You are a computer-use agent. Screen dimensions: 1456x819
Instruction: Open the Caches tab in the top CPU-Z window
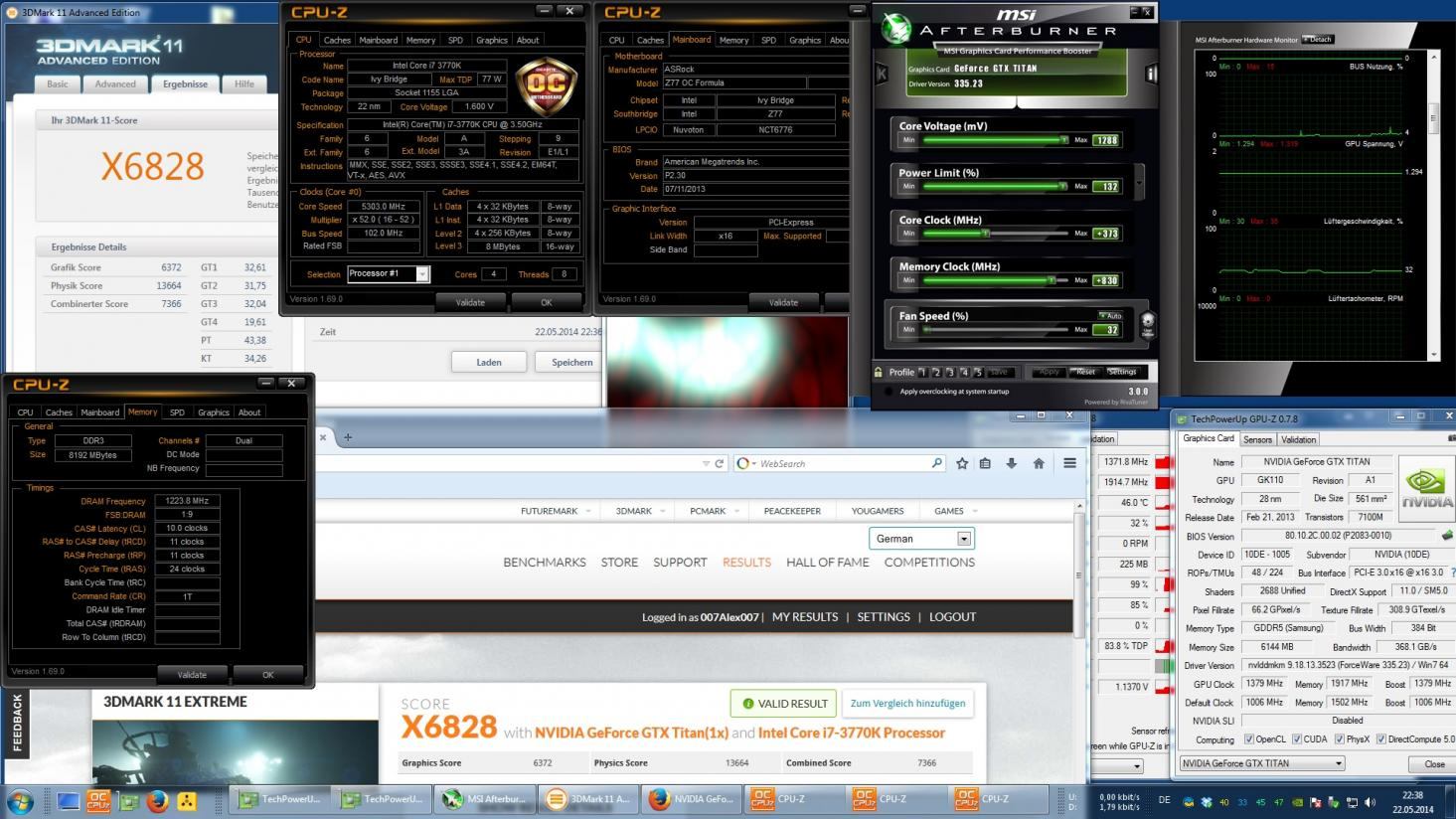click(337, 41)
